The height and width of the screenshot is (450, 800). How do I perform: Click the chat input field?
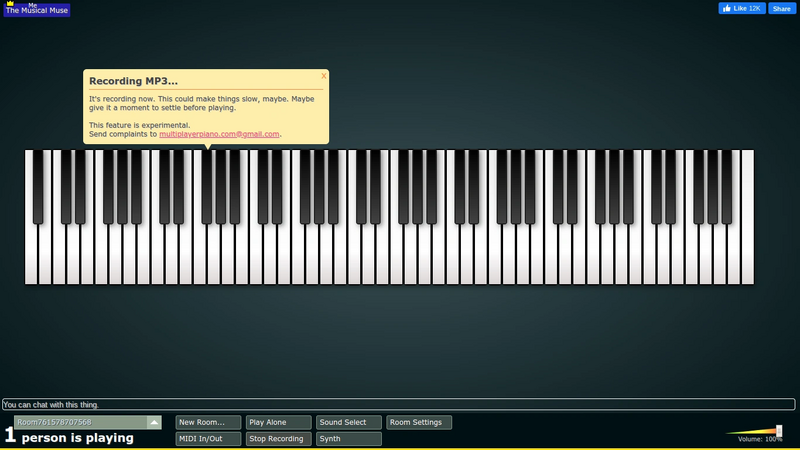[x=398, y=405]
